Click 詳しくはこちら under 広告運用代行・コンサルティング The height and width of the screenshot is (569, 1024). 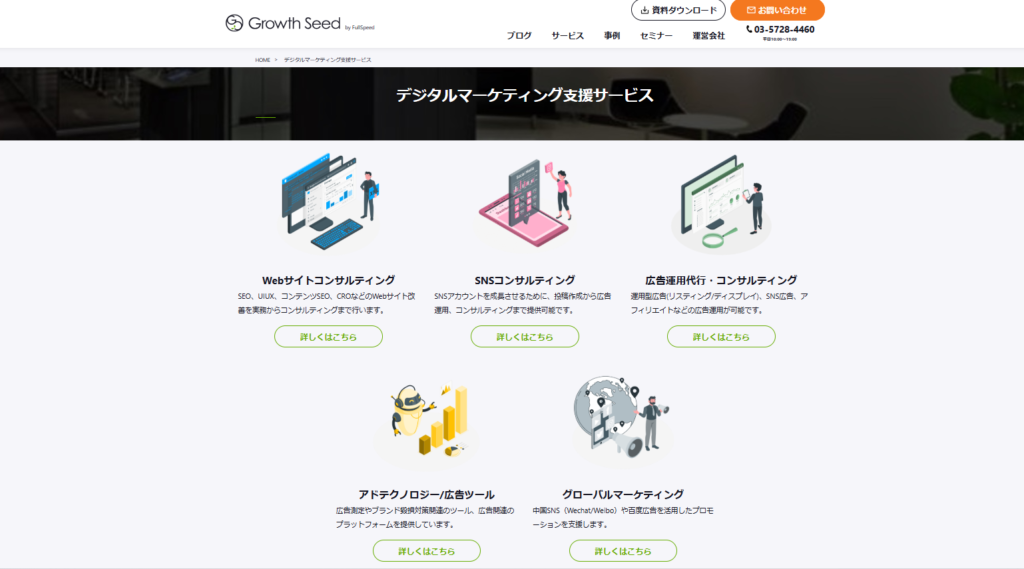pyautogui.click(x=721, y=337)
